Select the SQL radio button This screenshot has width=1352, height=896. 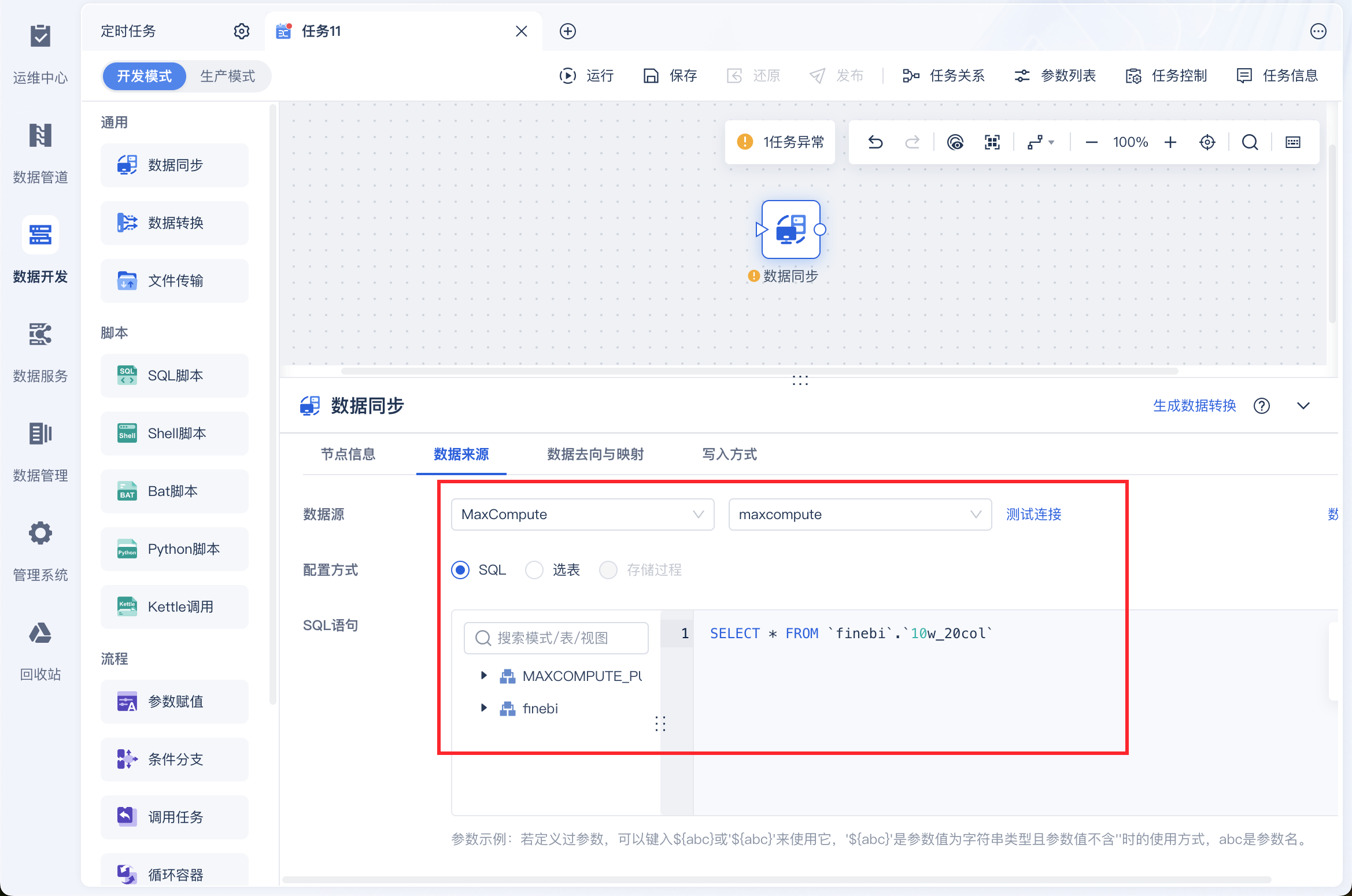click(460, 570)
